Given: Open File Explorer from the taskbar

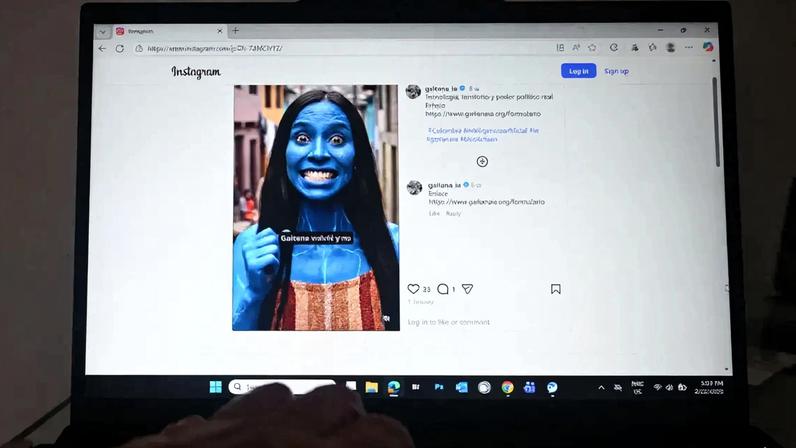Looking at the screenshot, I should tap(372, 388).
